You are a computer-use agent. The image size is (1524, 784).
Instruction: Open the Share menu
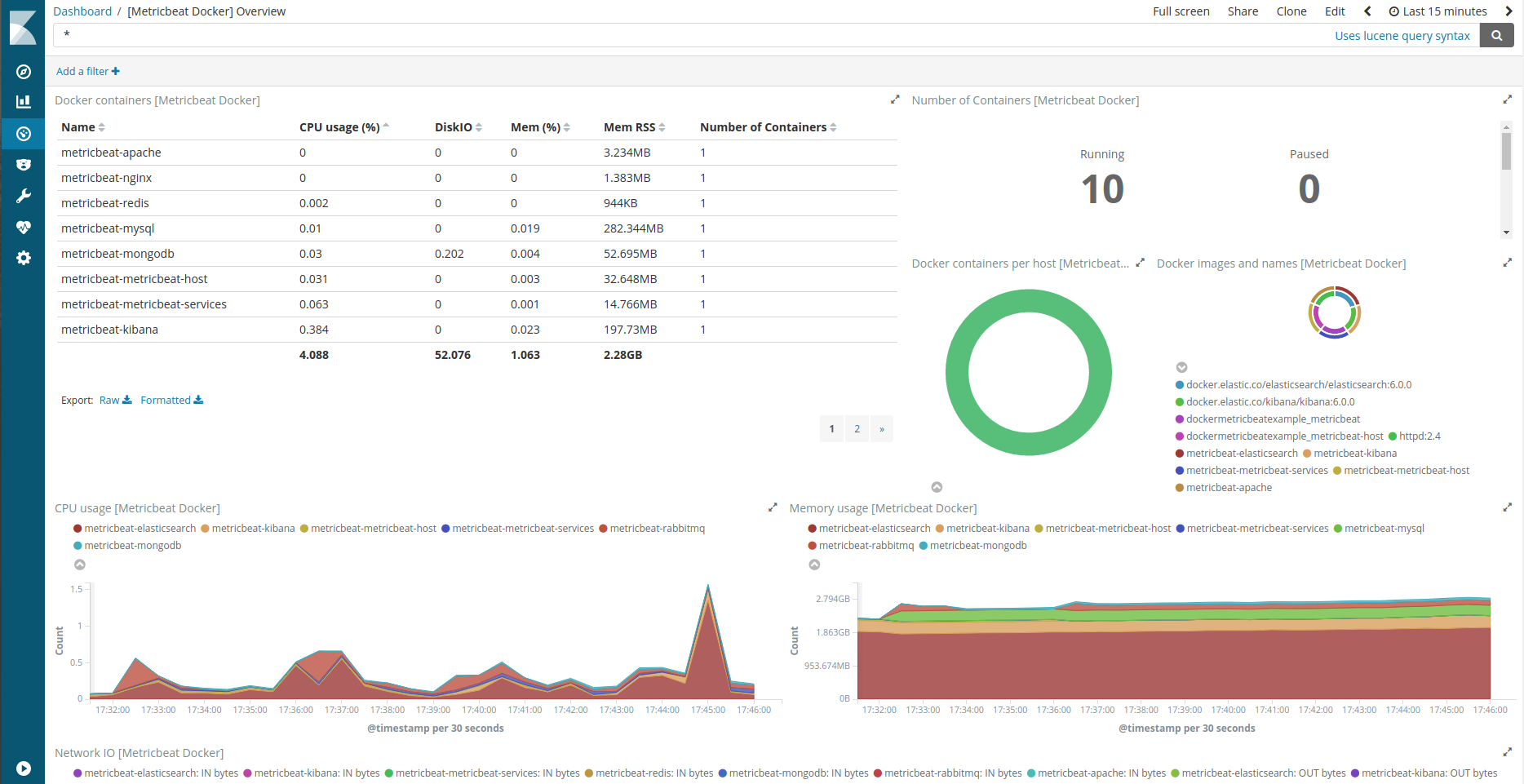[1243, 11]
